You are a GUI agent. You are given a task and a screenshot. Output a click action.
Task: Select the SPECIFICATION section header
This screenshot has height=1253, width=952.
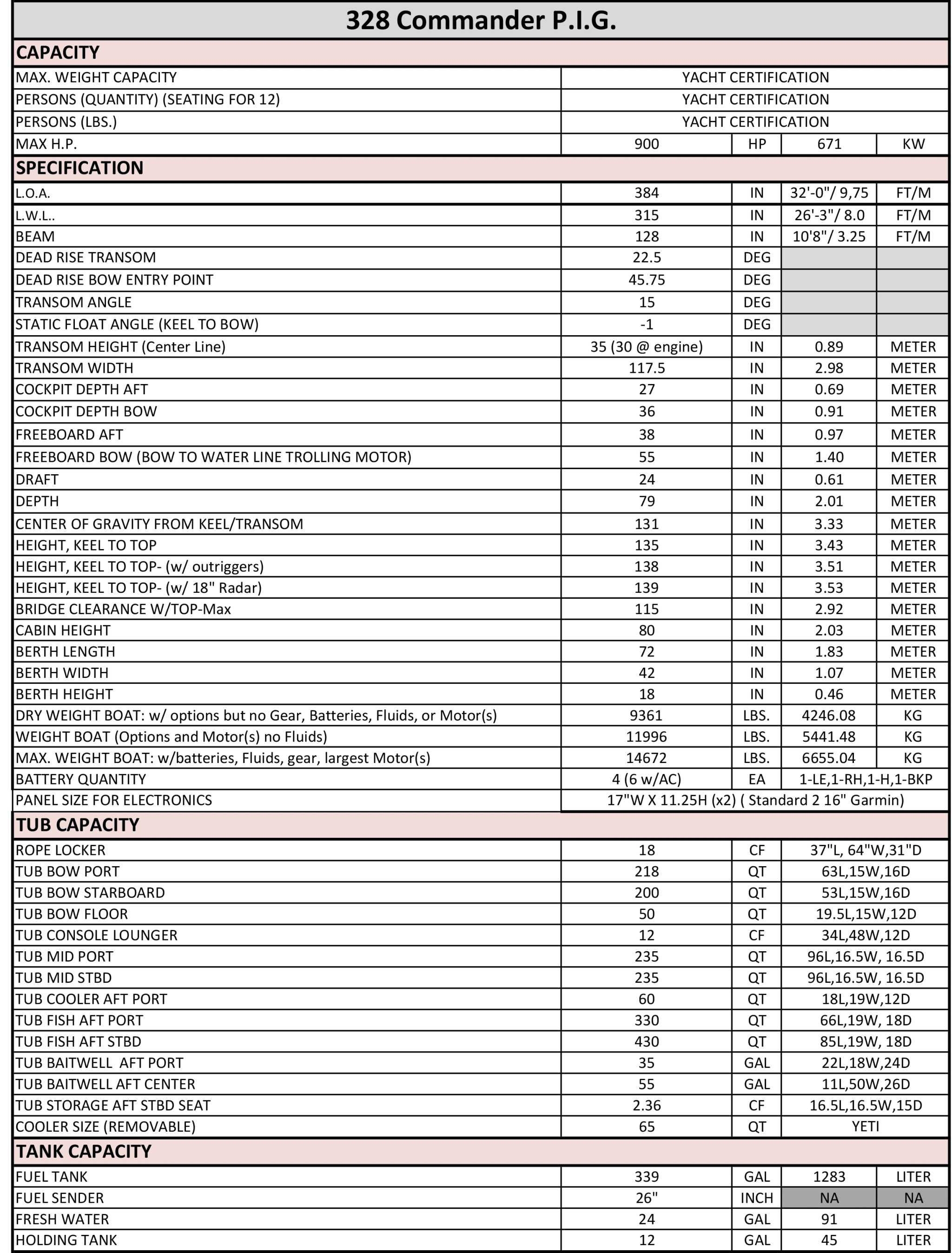pyautogui.click(x=481, y=168)
